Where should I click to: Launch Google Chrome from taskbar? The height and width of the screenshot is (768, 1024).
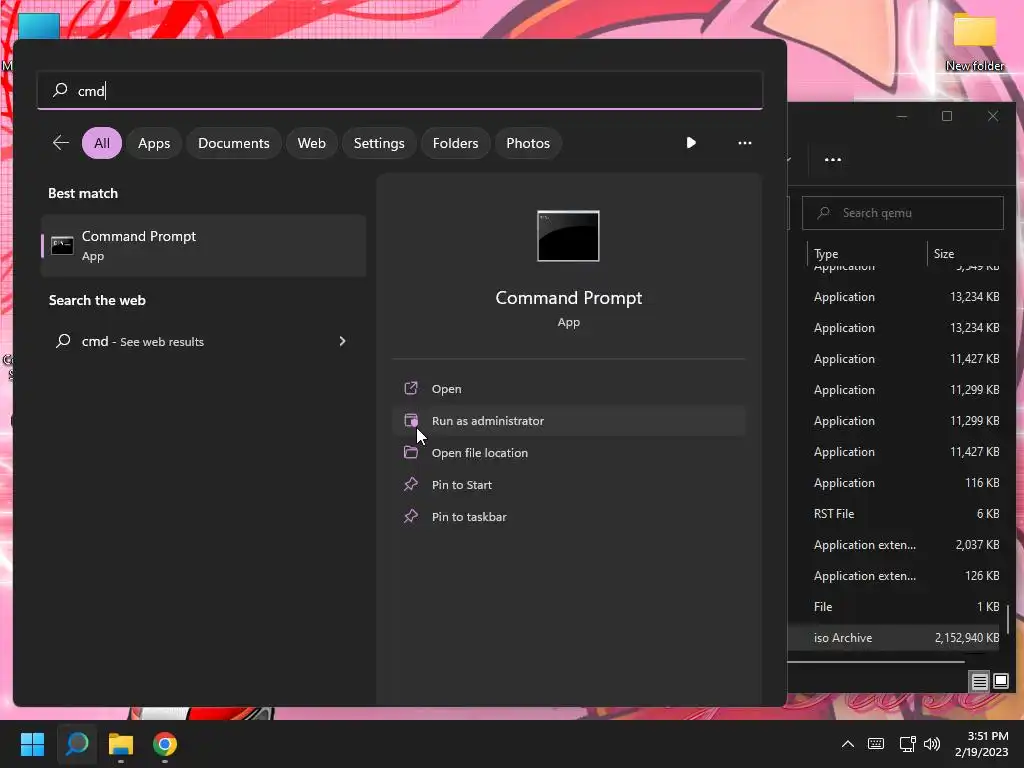165,744
